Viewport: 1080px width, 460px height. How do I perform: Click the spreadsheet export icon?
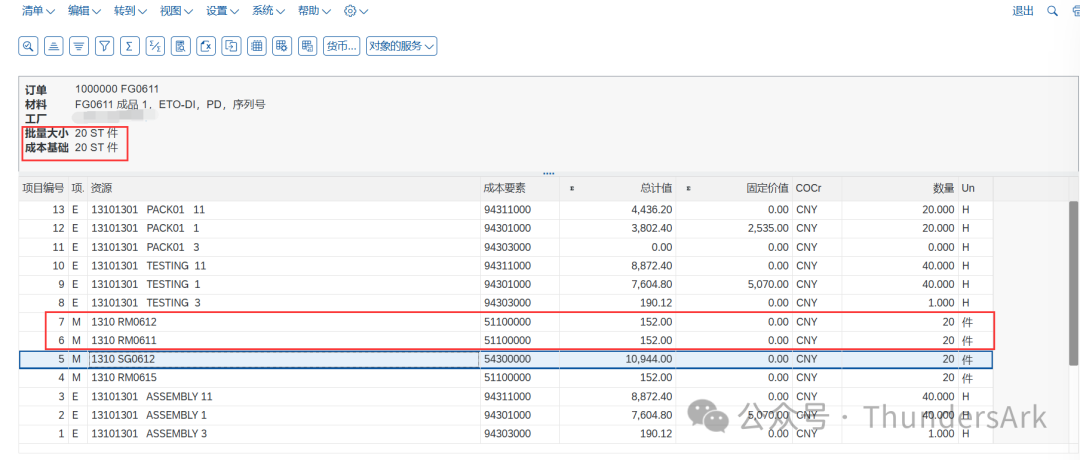point(206,46)
